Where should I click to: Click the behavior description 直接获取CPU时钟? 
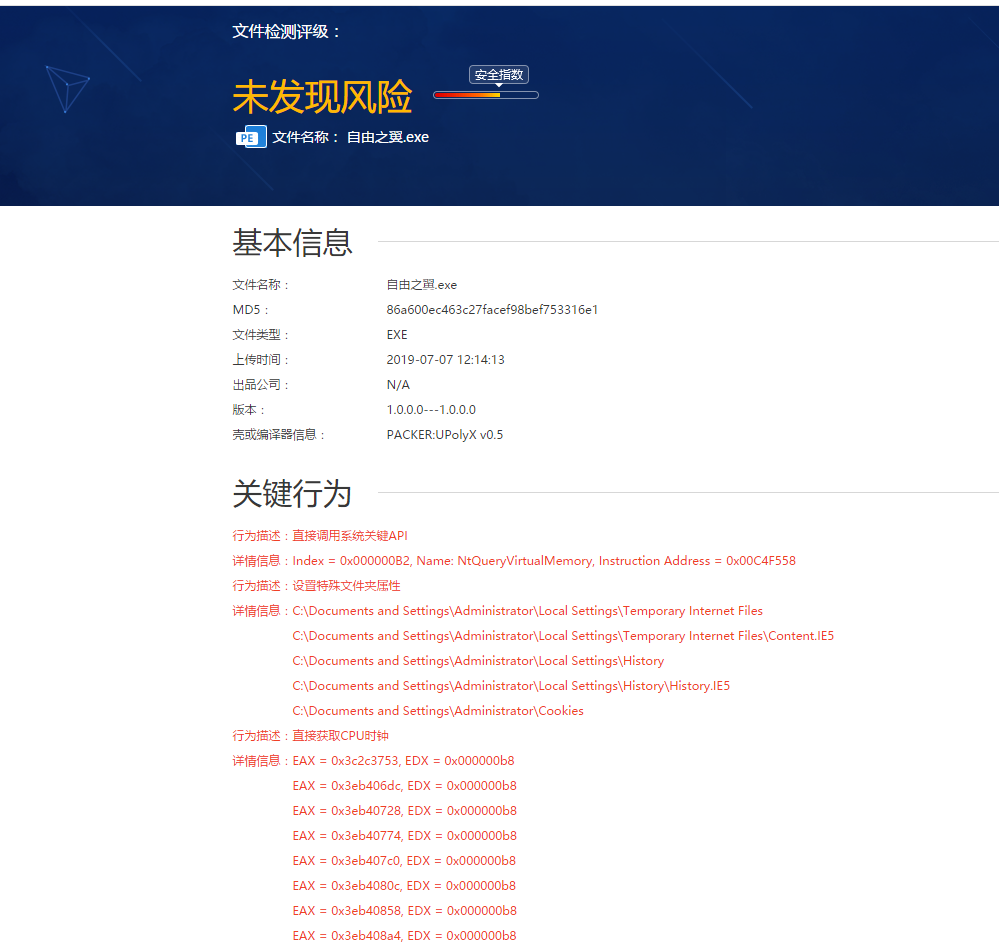pos(340,736)
